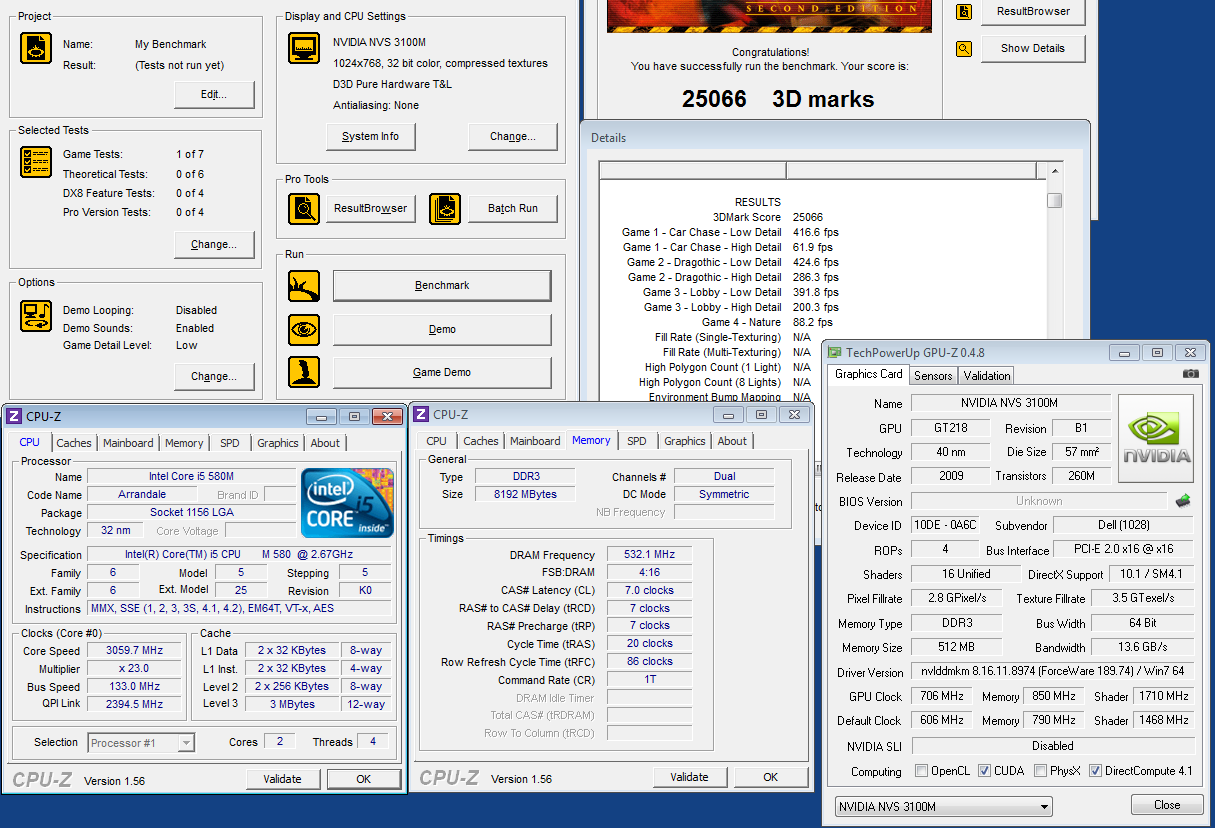The image size is (1215, 828).
Task: Switch to the Sensors tab in GPU-Z
Action: coord(933,375)
